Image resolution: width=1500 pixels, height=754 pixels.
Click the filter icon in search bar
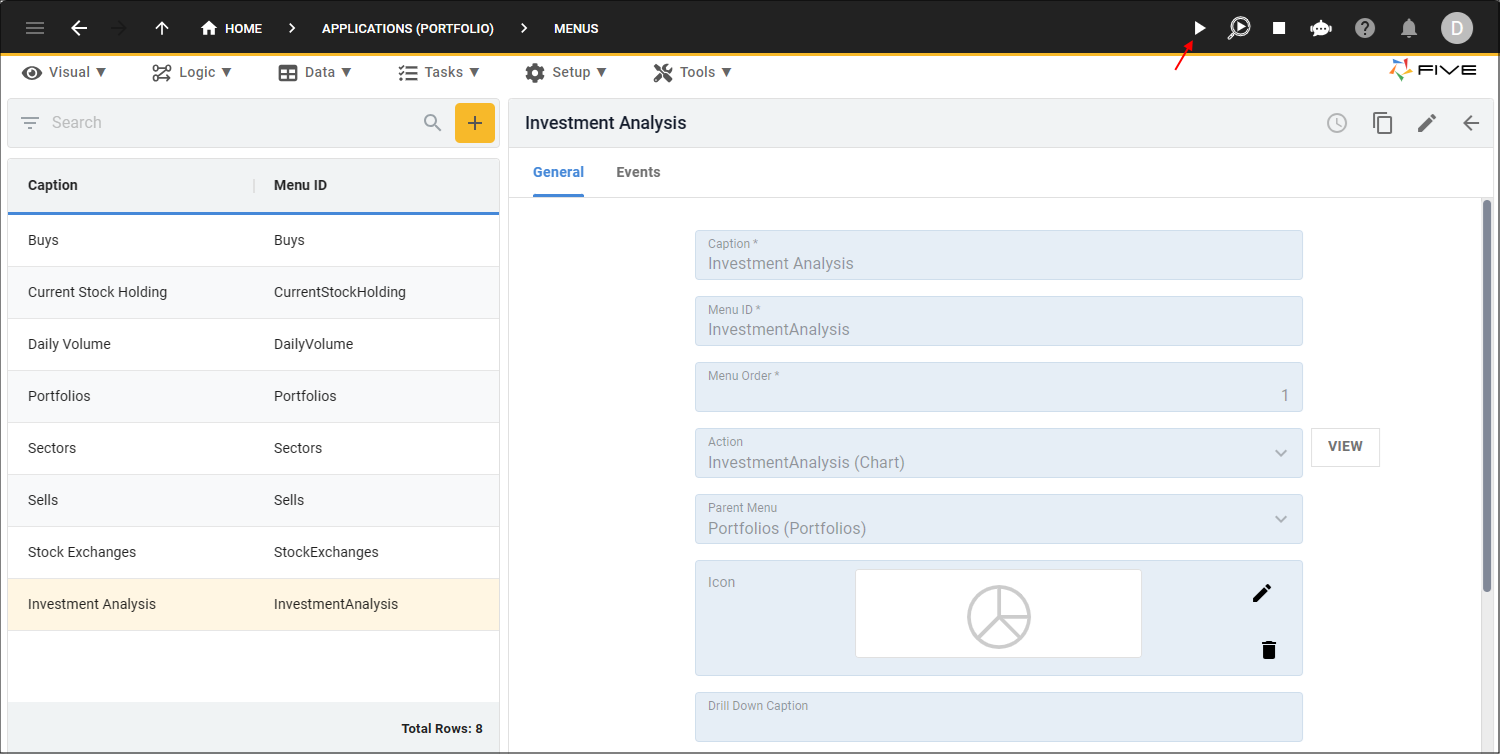[x=30, y=122]
